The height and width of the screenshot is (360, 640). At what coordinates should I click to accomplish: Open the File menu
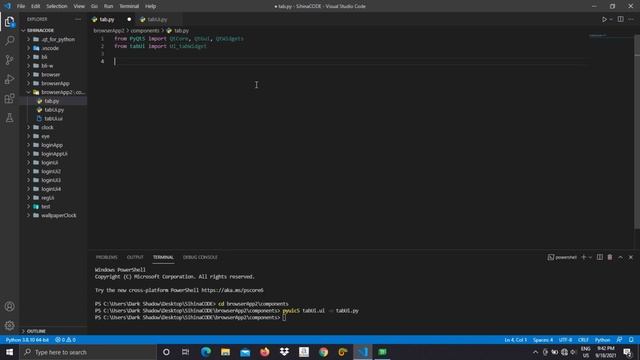click(21, 6)
